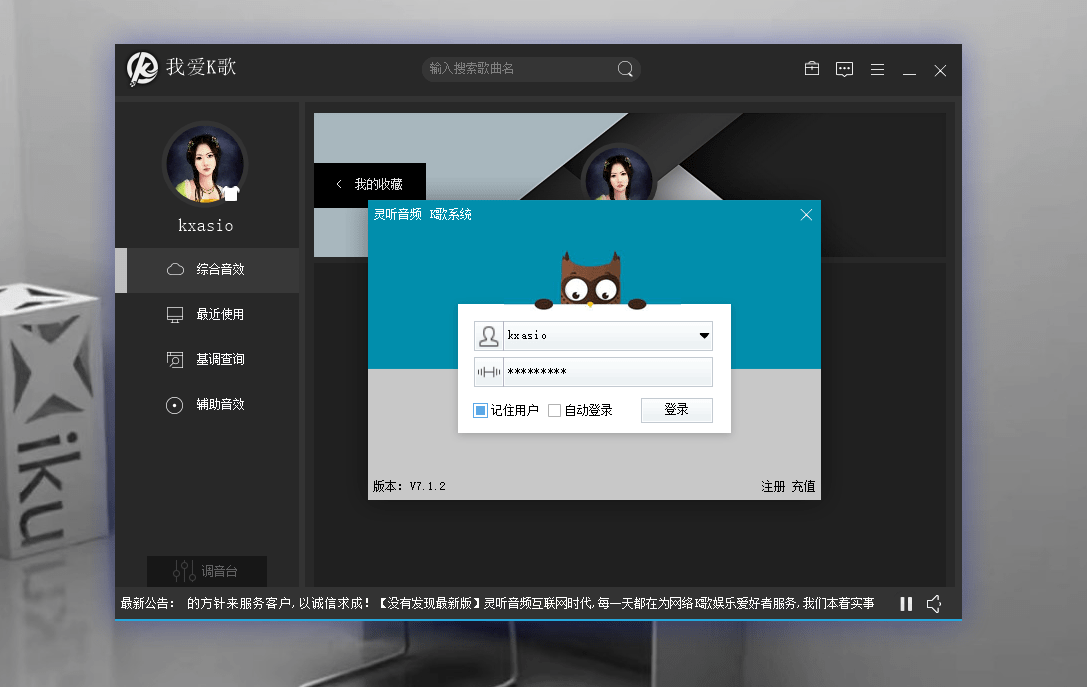Click the kxasio username text in sidebar
Screen dimensions: 1087x687
tap(206, 226)
